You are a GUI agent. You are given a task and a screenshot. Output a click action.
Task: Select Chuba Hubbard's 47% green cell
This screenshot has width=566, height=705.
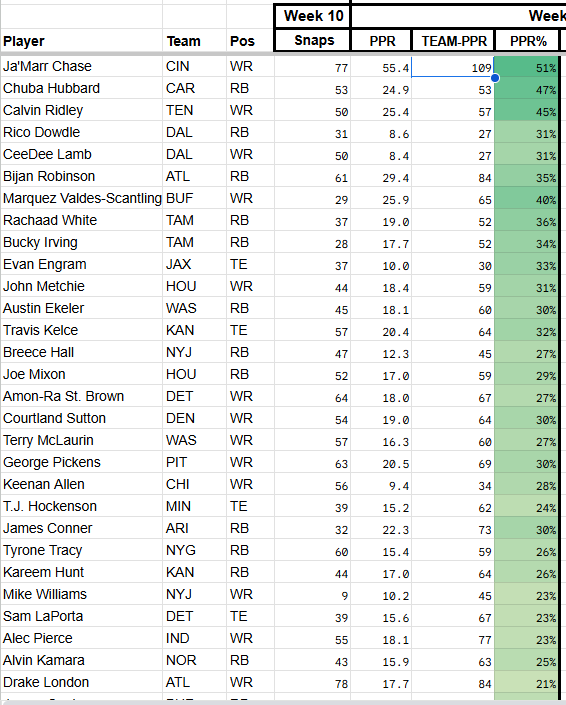(x=526, y=89)
